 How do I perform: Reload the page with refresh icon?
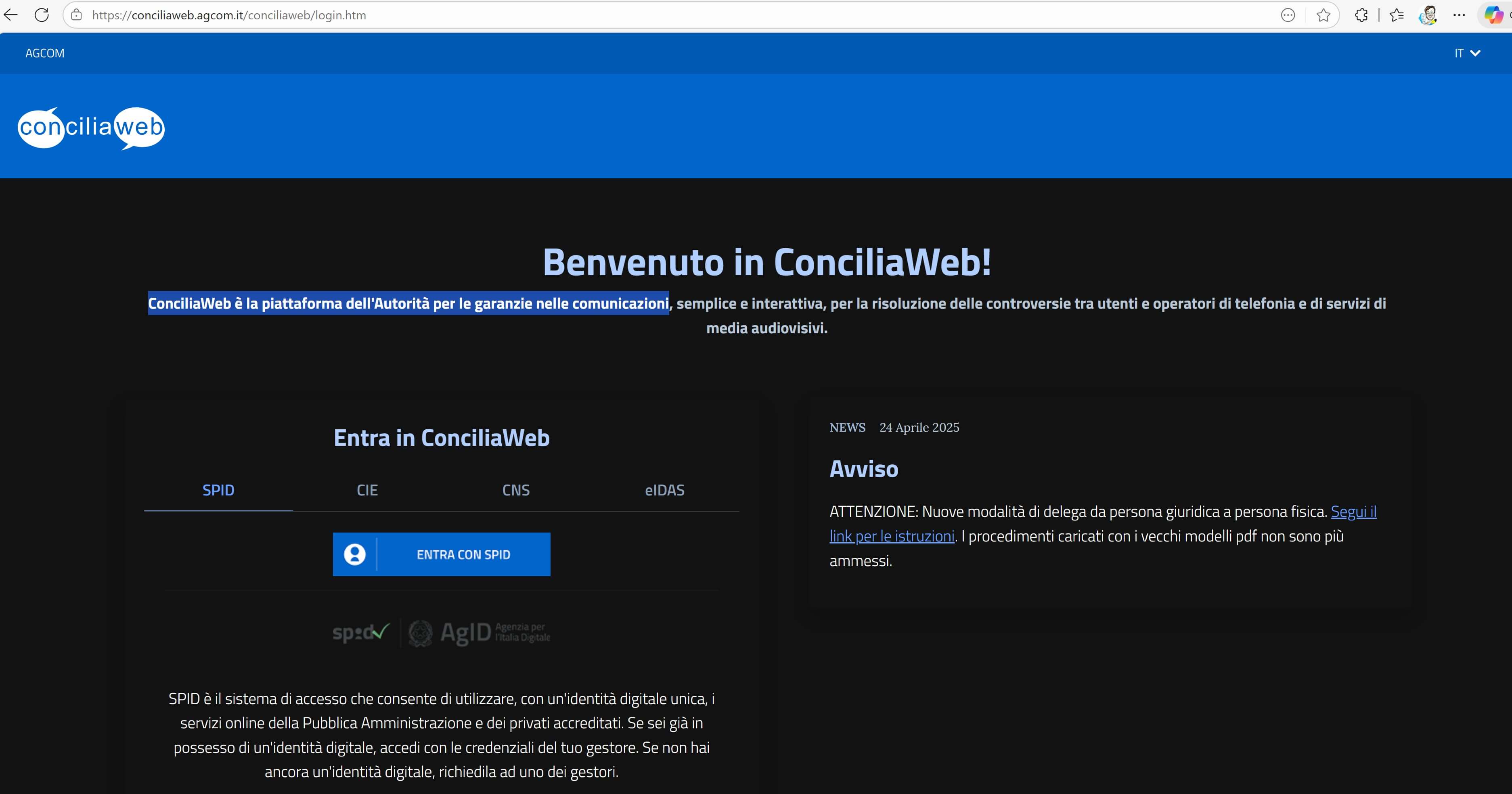point(42,15)
